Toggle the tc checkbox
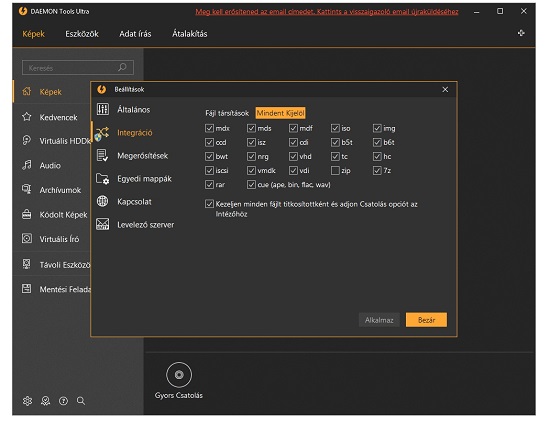 [x=335, y=156]
